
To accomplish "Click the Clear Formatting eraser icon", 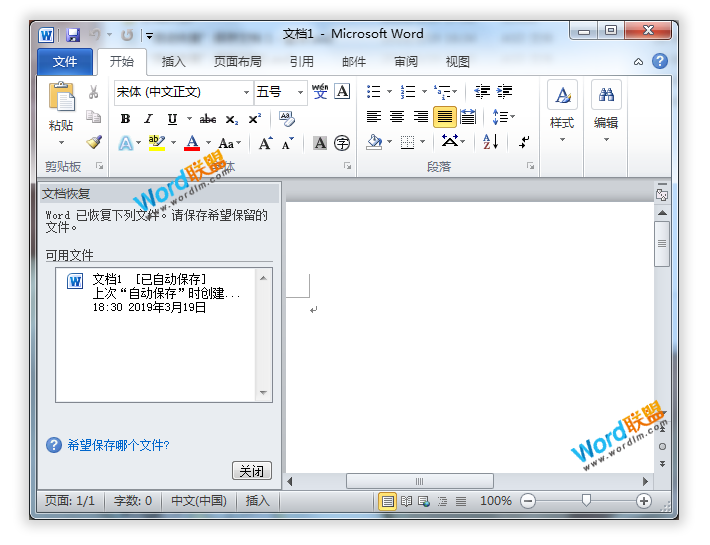I will (x=287, y=119).
